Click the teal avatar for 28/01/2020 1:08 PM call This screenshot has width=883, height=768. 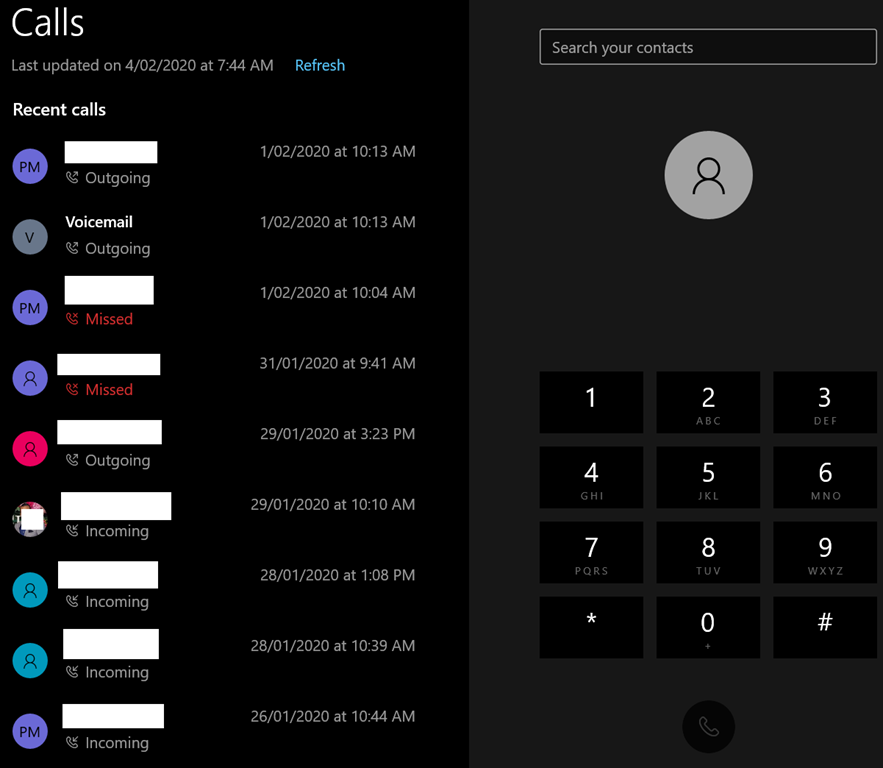point(30,590)
